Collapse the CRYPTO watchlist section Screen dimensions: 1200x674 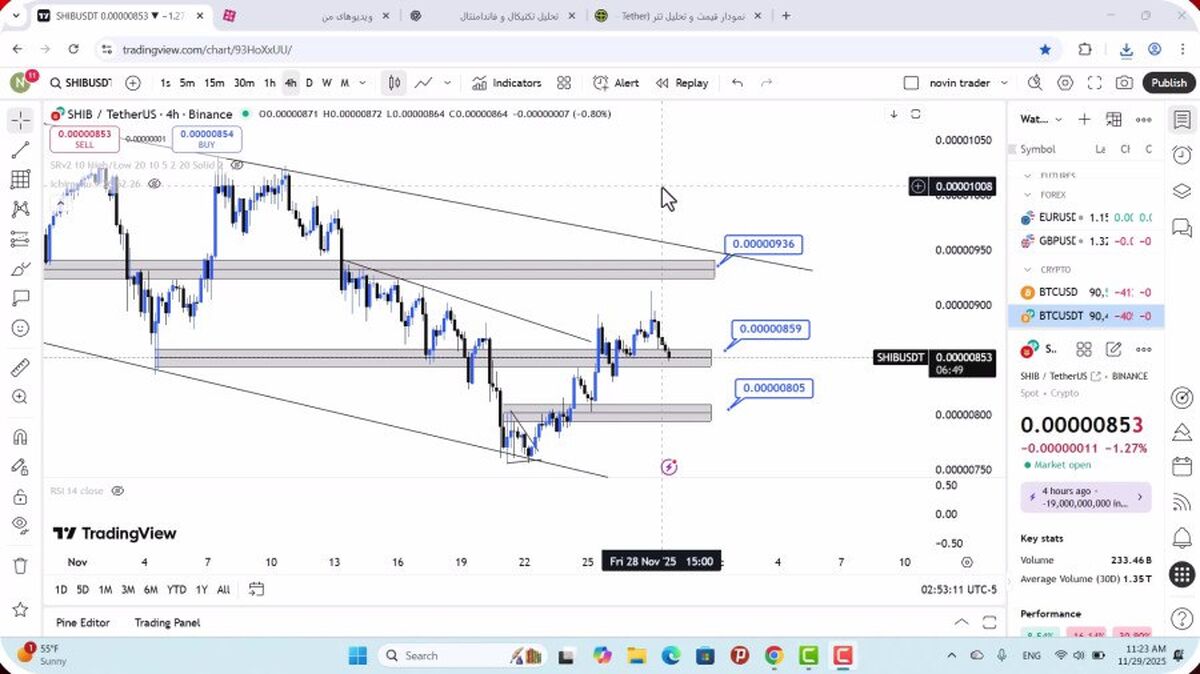point(1029,269)
